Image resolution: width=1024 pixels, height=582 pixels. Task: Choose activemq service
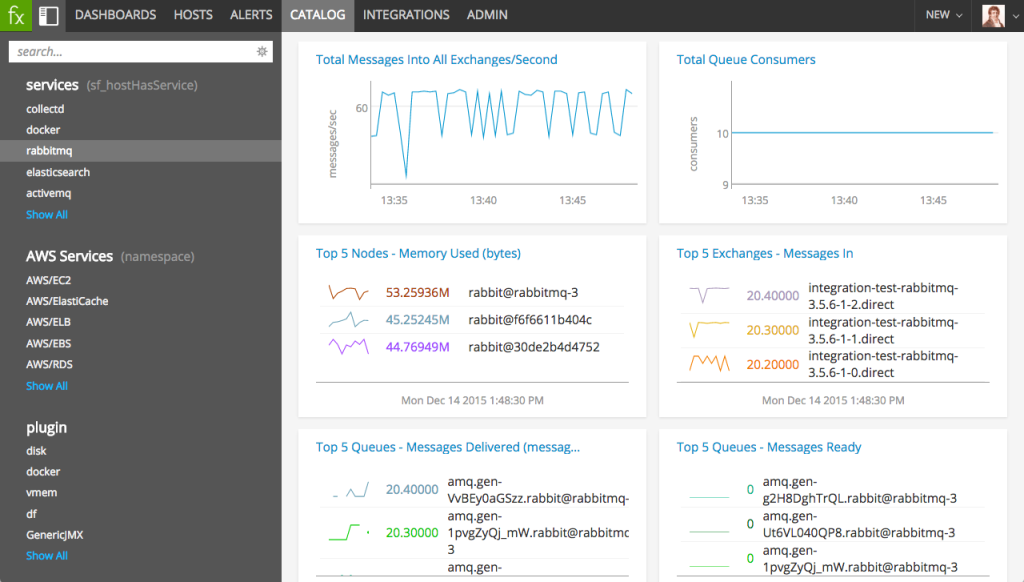[x=48, y=193]
